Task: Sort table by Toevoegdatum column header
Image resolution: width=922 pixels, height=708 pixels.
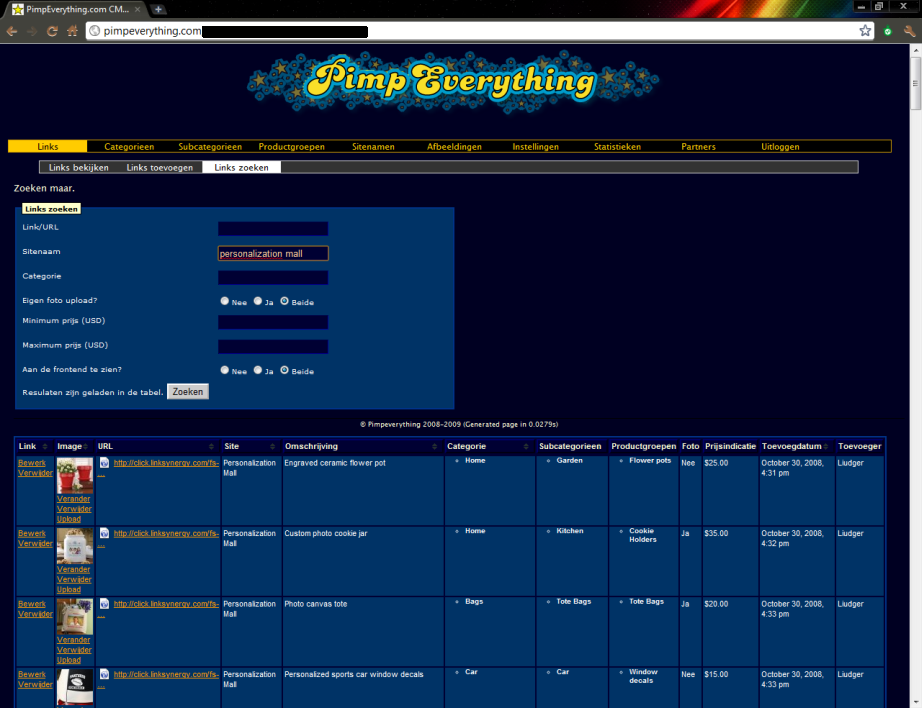Action: tap(791, 446)
